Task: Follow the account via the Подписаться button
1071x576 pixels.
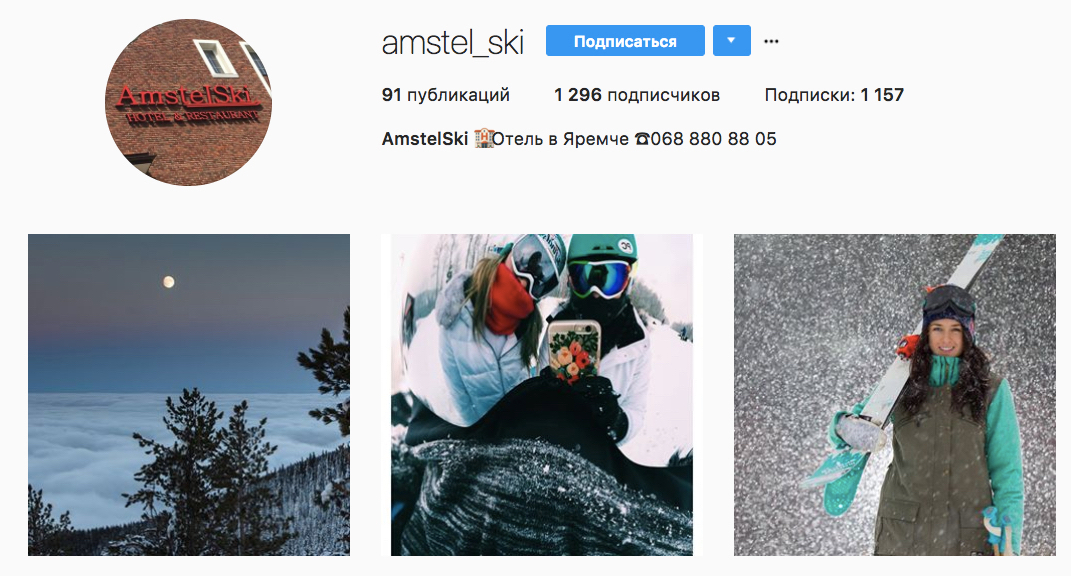Action: (625, 41)
